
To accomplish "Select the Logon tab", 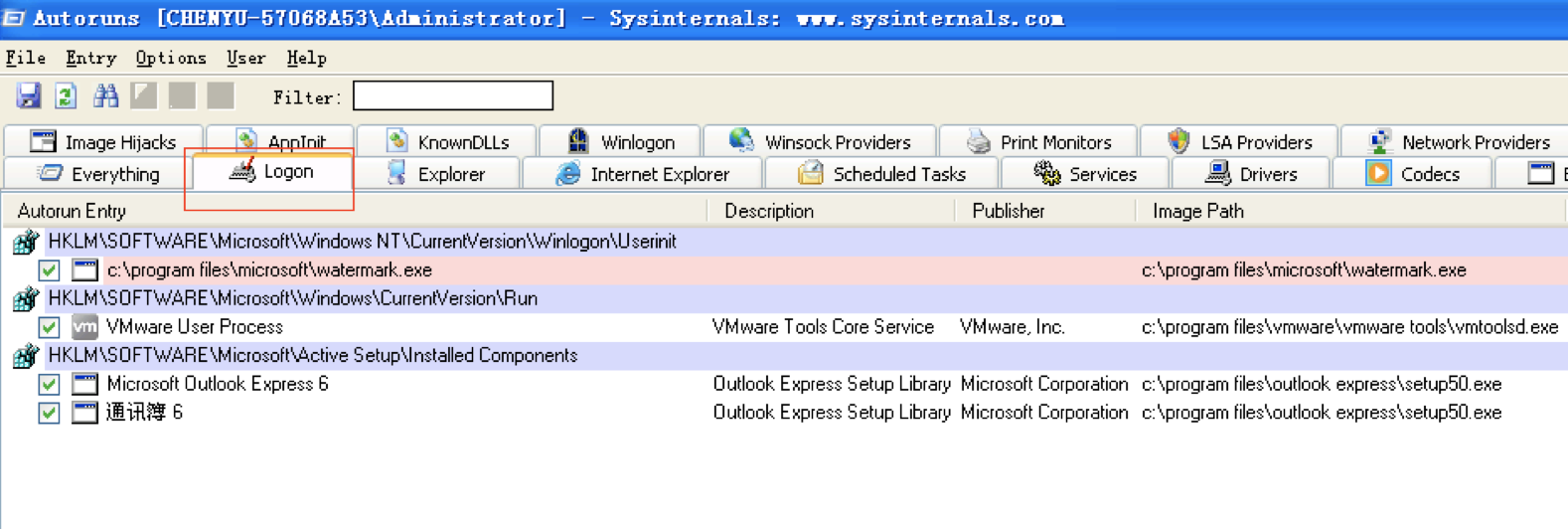I will [271, 172].
